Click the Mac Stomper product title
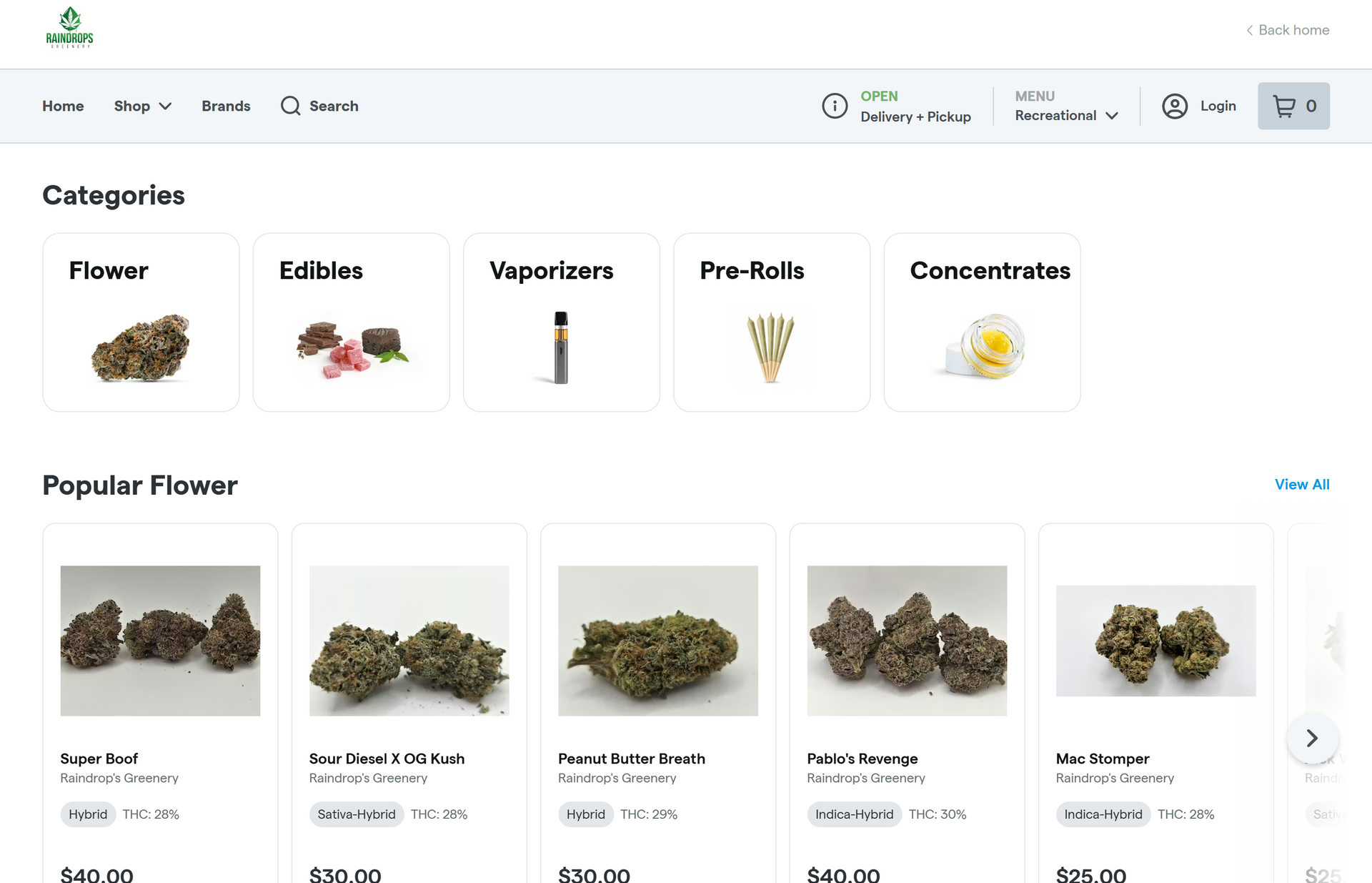1372x883 pixels. pyautogui.click(x=1103, y=759)
